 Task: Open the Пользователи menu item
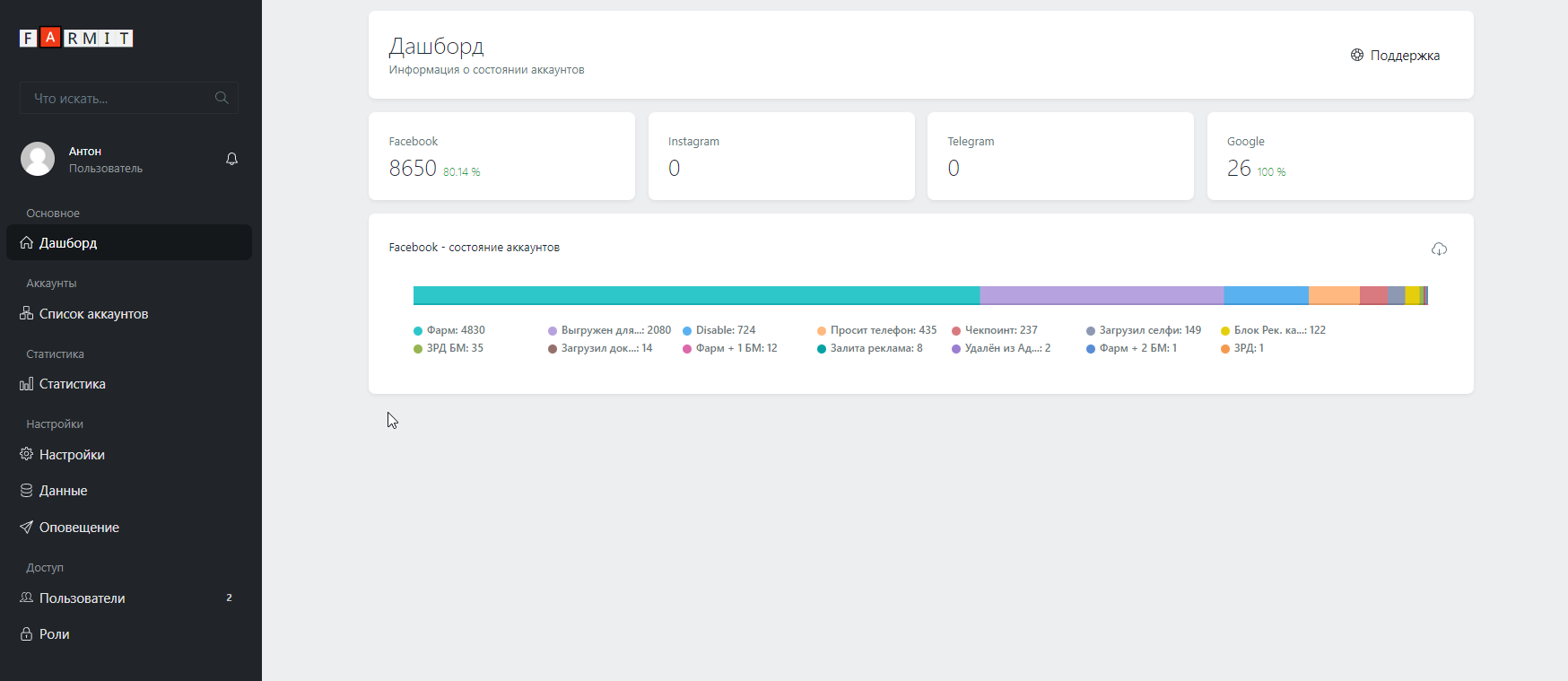pyautogui.click(x=82, y=598)
